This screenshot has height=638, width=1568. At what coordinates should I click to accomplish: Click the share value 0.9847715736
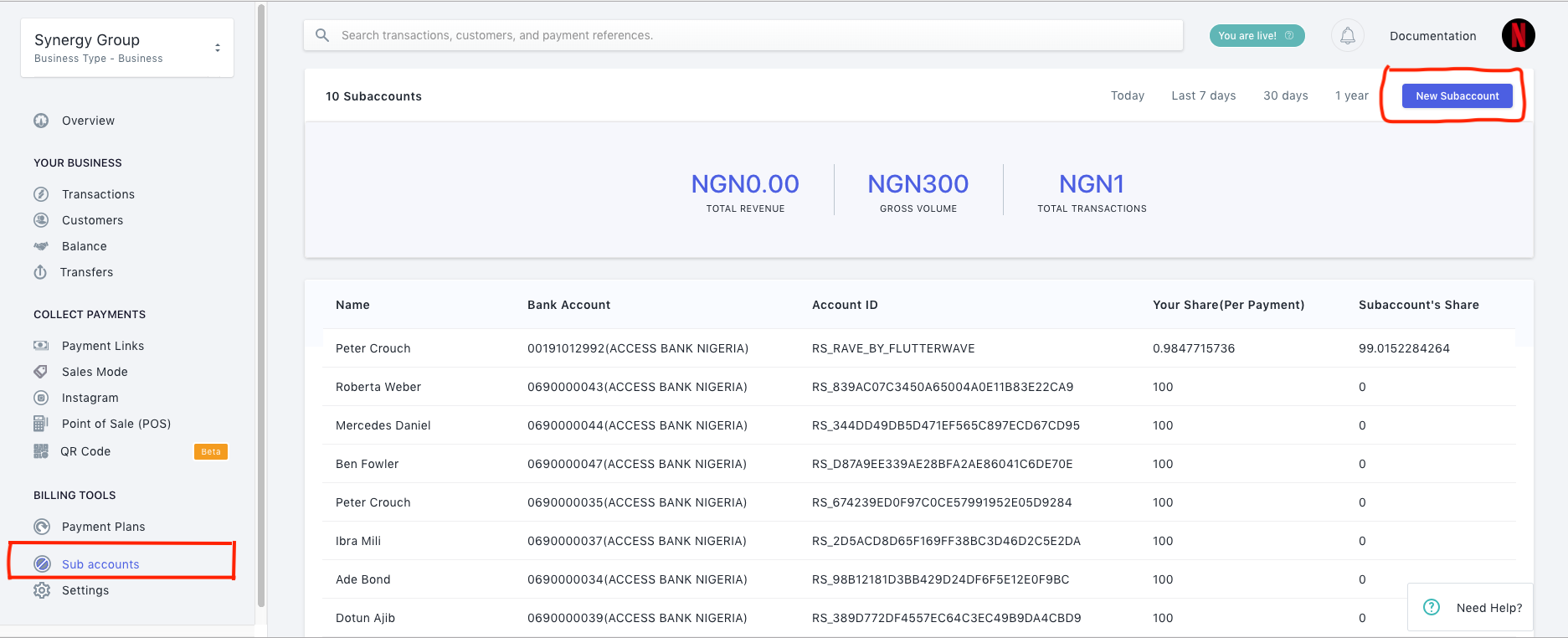1194,348
